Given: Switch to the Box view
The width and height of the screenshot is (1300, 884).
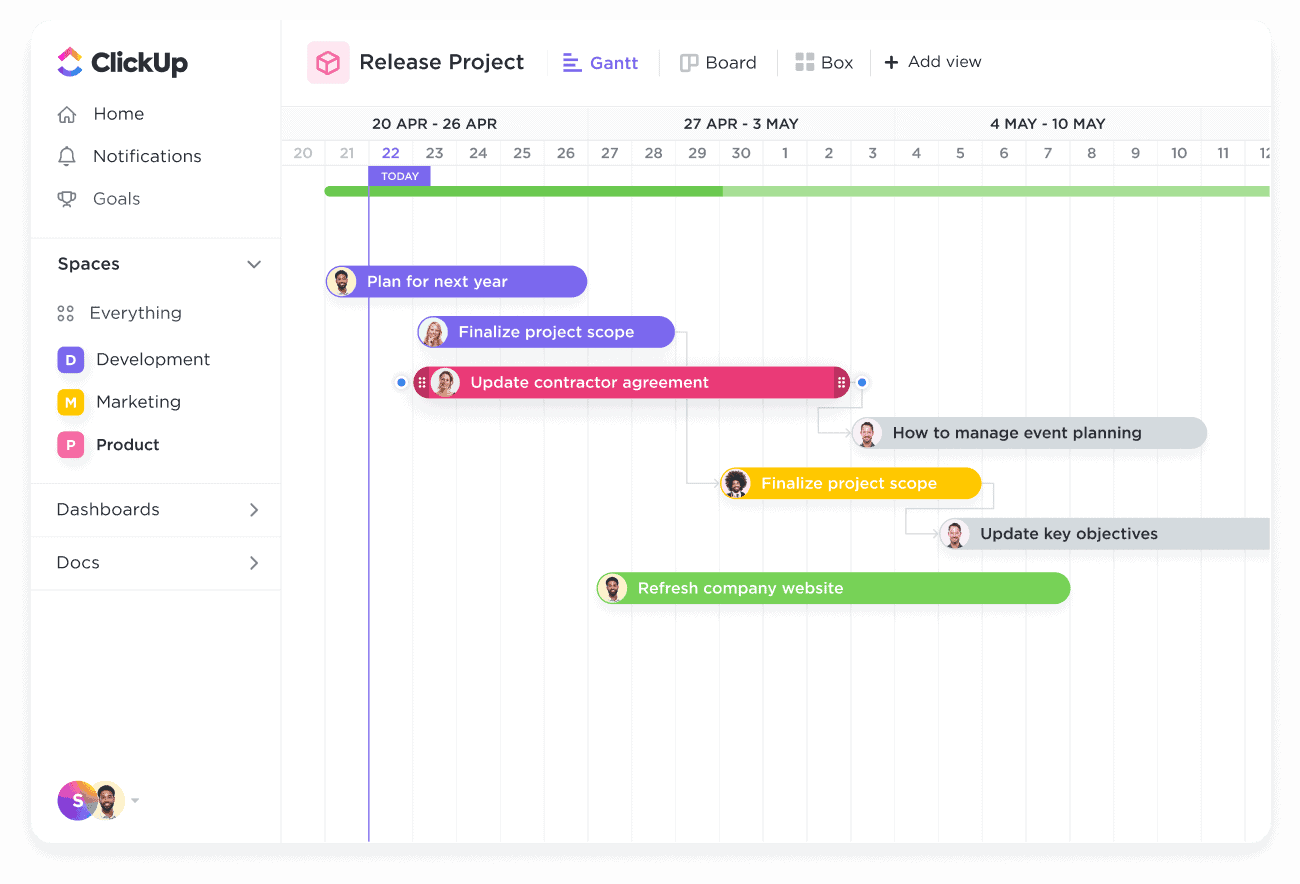Looking at the screenshot, I should click(x=824, y=62).
